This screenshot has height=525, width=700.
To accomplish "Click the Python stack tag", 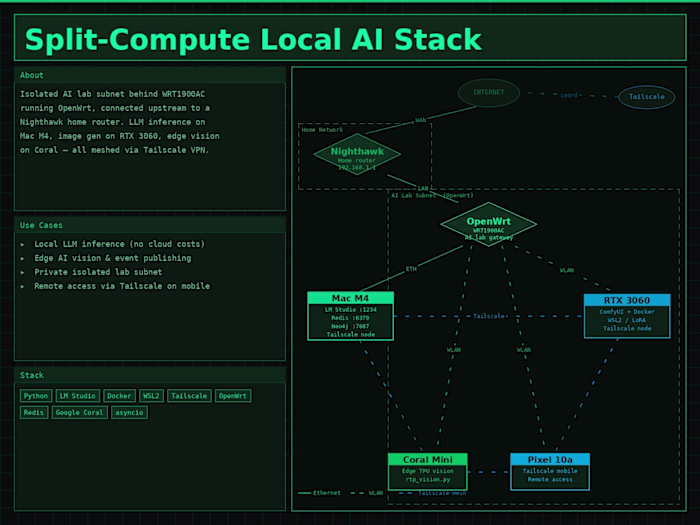I will pos(36,396).
